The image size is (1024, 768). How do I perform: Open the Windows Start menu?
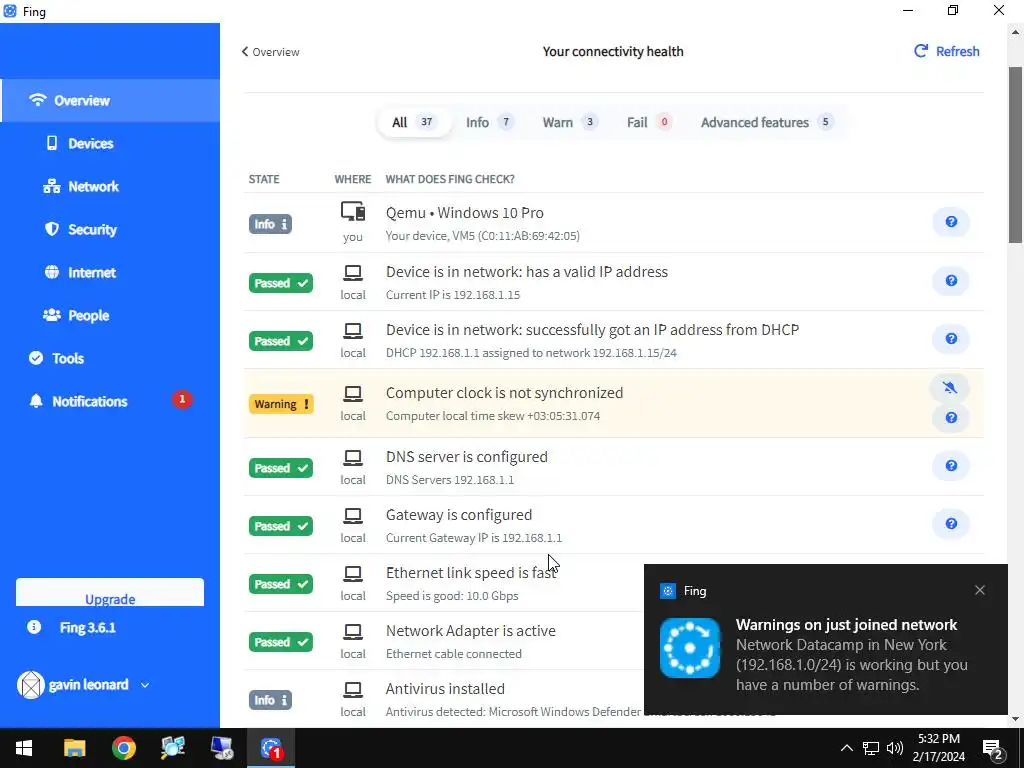click(x=24, y=748)
